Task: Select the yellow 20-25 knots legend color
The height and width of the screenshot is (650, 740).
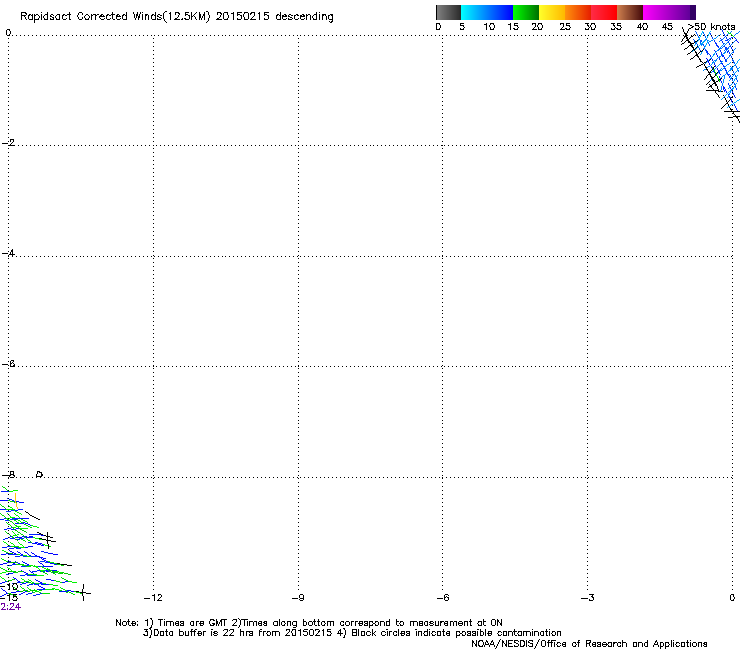Action: 552,12
